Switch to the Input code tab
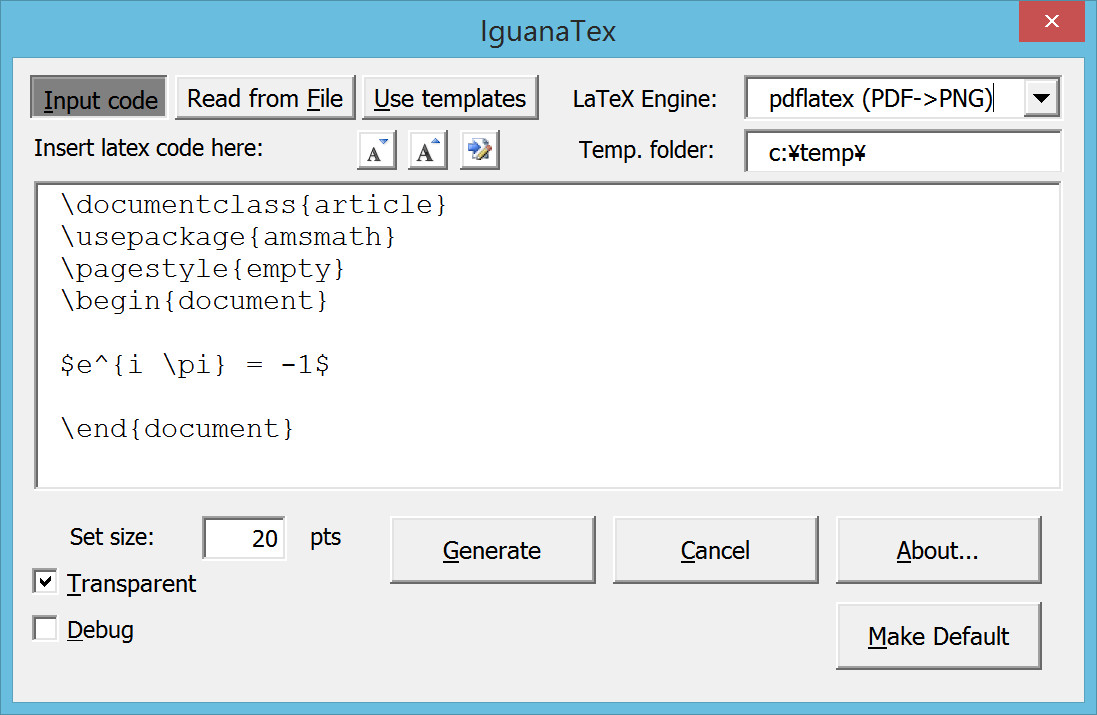This screenshot has width=1097, height=715. [x=99, y=98]
